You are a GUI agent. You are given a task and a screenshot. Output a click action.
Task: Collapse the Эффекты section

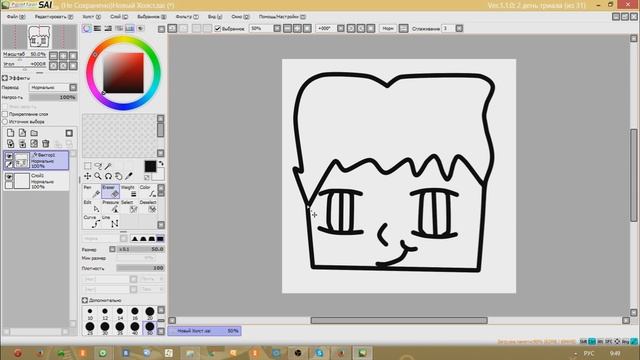(5, 78)
